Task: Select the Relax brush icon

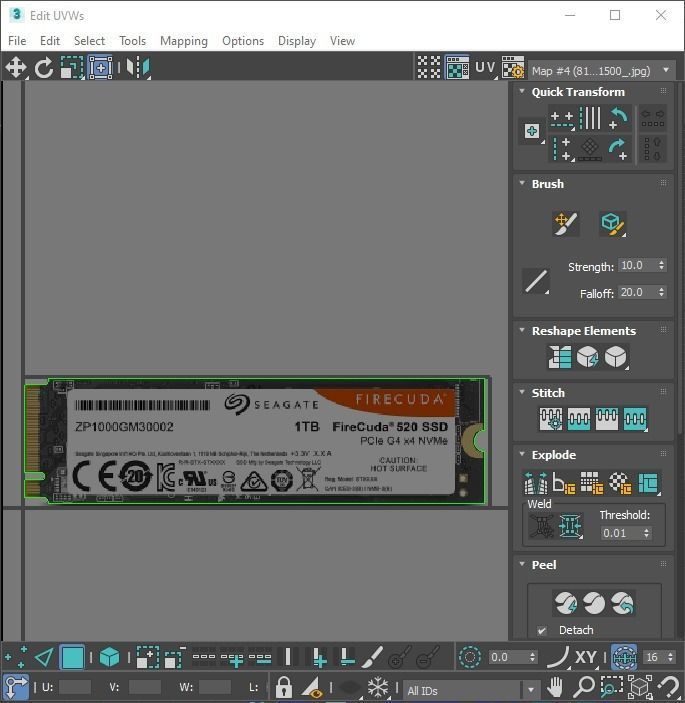Action: (x=612, y=224)
